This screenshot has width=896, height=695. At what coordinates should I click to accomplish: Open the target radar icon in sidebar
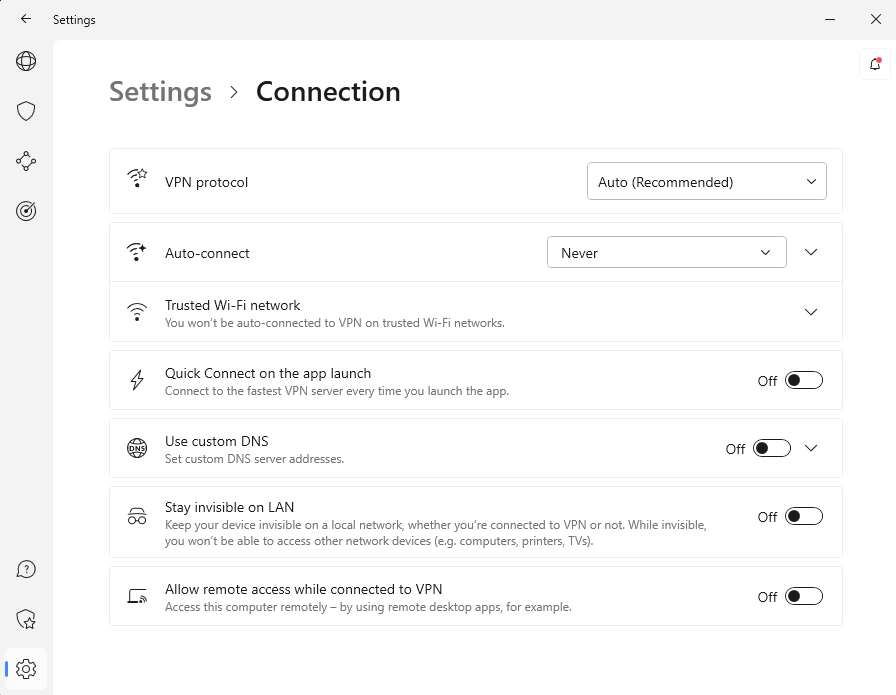point(26,211)
